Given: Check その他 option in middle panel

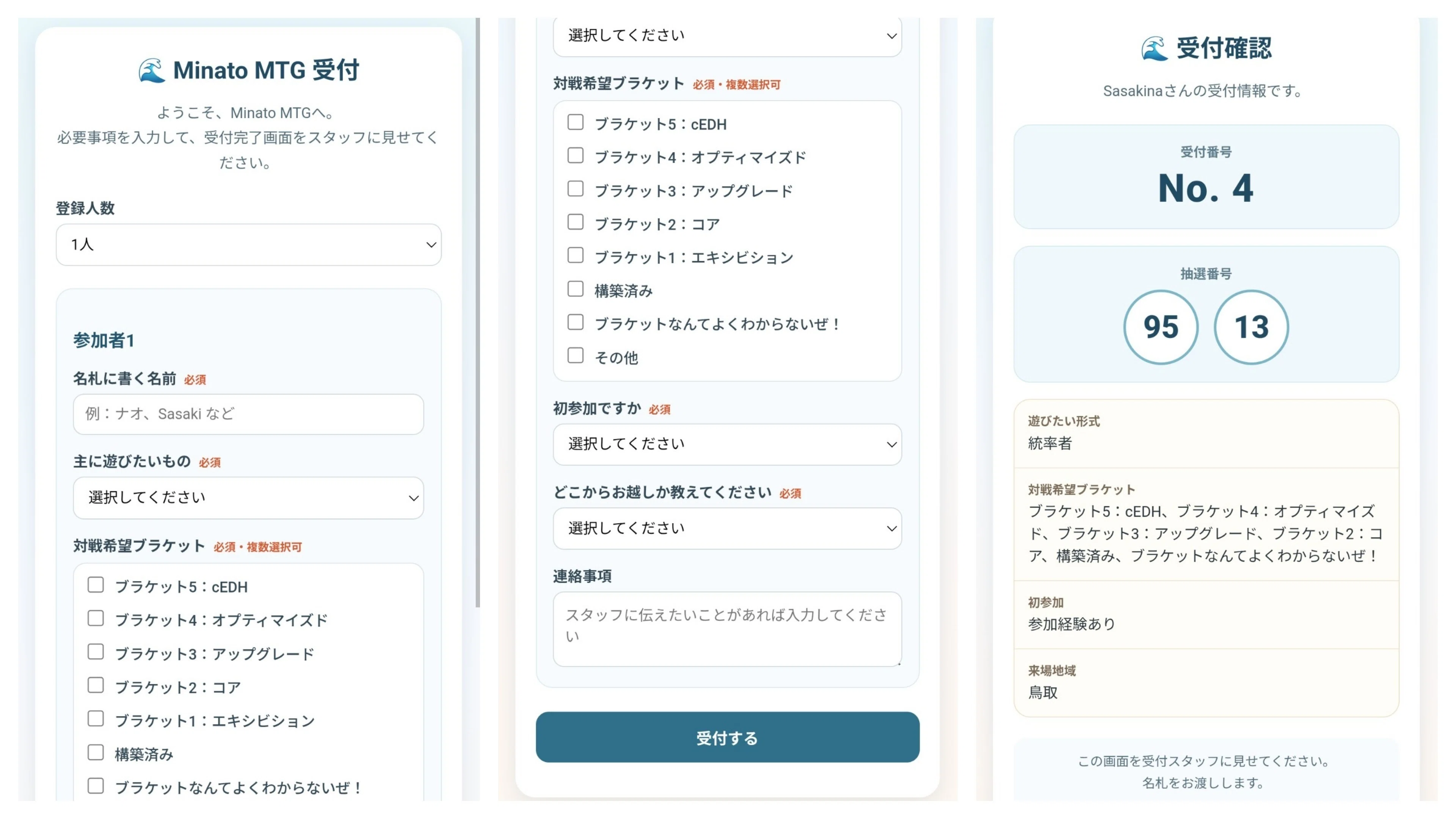Looking at the screenshot, I should (x=576, y=355).
